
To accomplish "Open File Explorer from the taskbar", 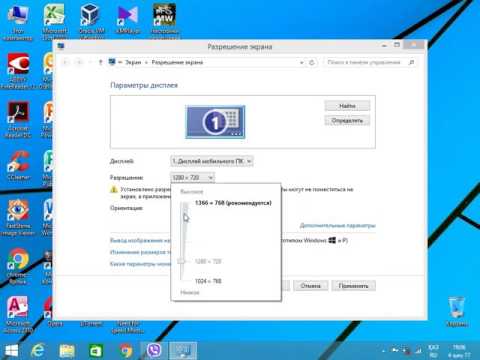I will [67, 351].
